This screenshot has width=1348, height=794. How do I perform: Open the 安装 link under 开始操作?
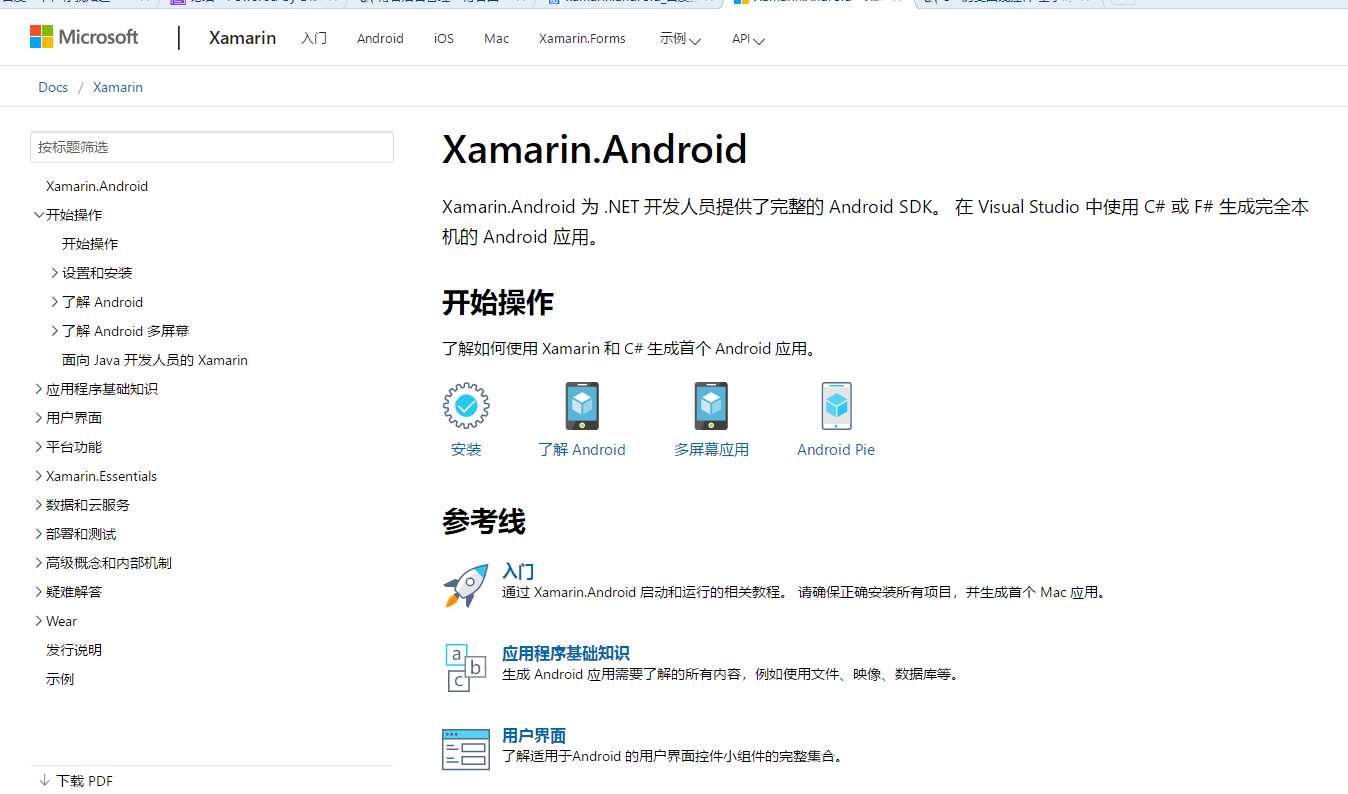pyautogui.click(x=466, y=450)
